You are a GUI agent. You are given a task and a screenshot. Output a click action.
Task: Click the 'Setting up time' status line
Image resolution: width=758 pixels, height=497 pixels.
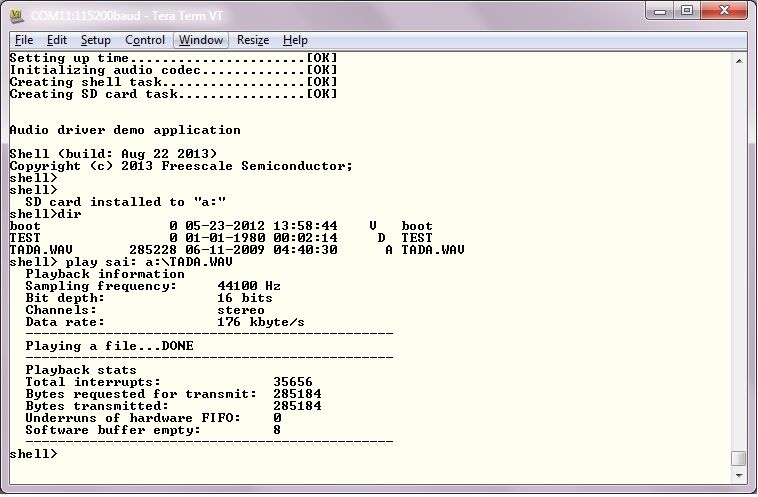173,58
